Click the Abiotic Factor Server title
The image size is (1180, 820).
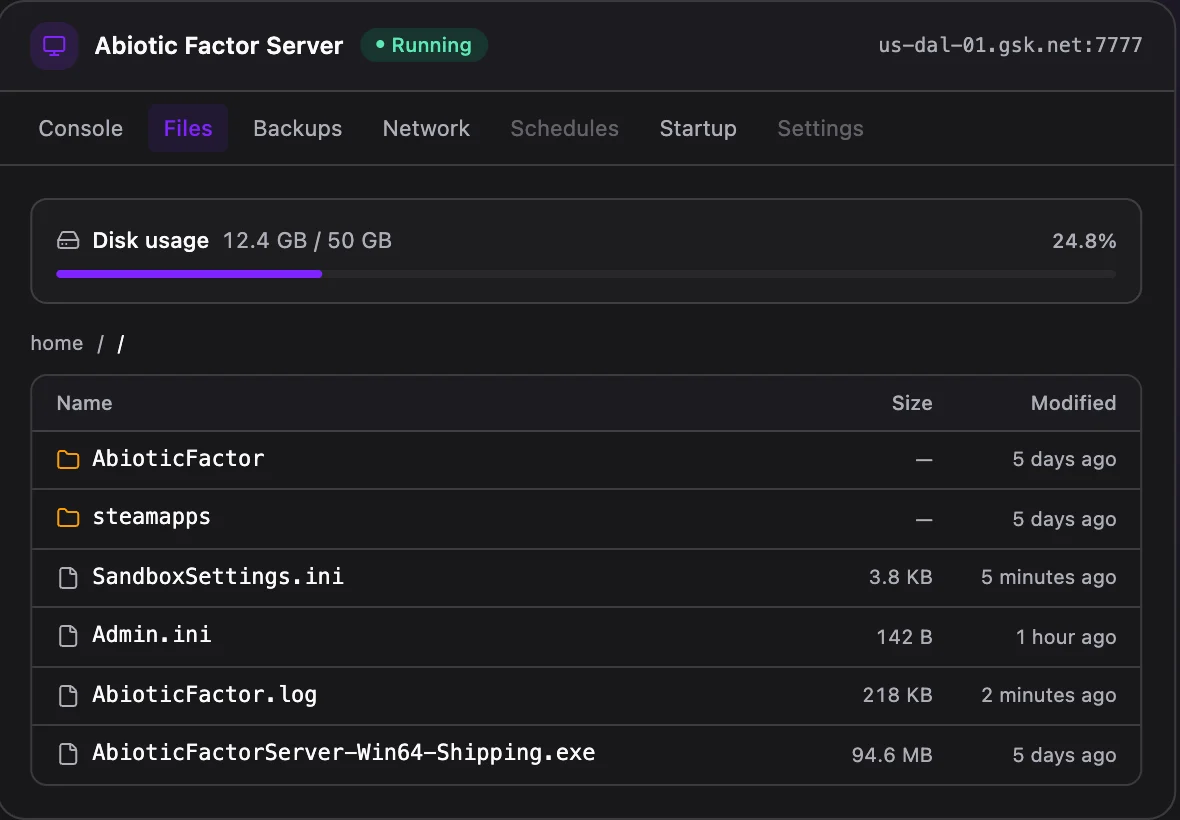point(219,46)
